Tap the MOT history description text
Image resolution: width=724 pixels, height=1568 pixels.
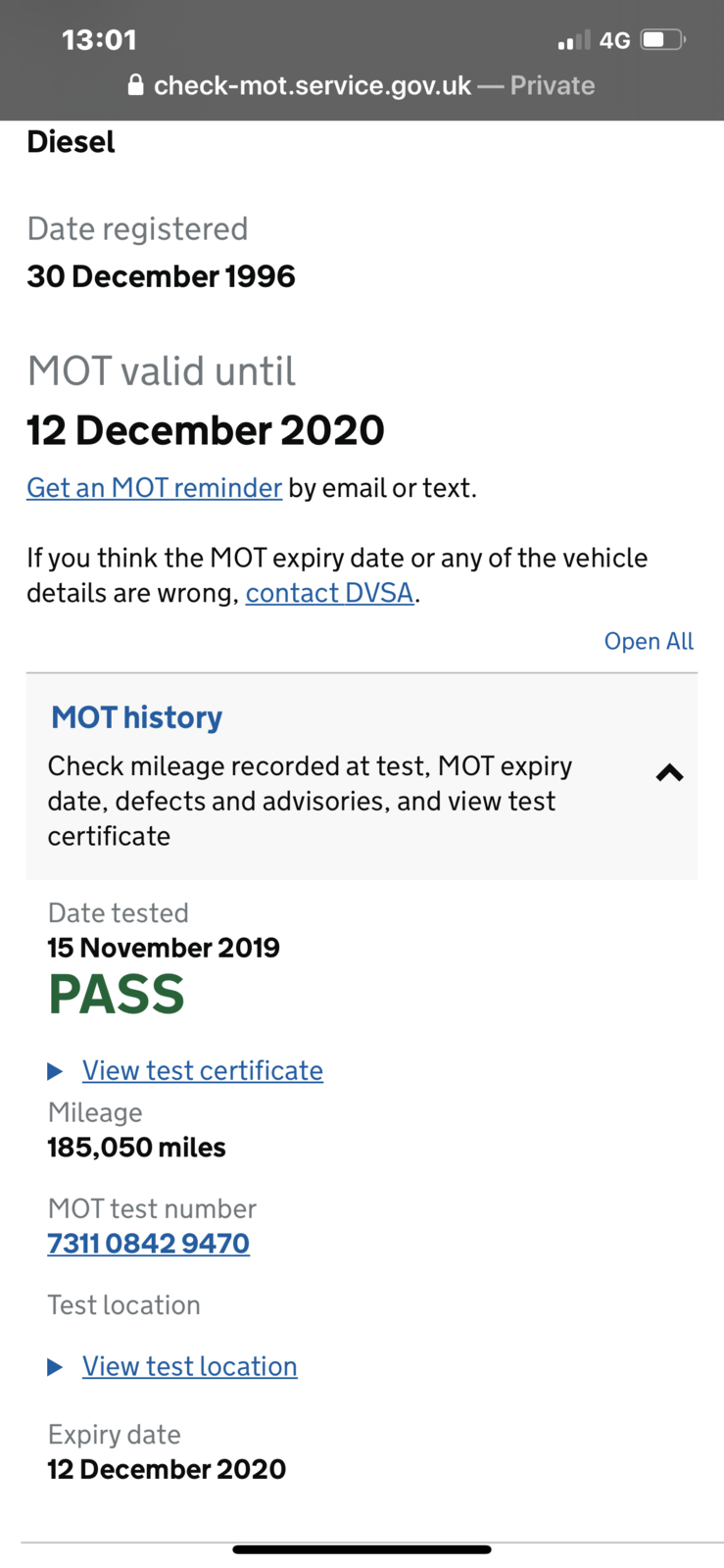(x=310, y=801)
